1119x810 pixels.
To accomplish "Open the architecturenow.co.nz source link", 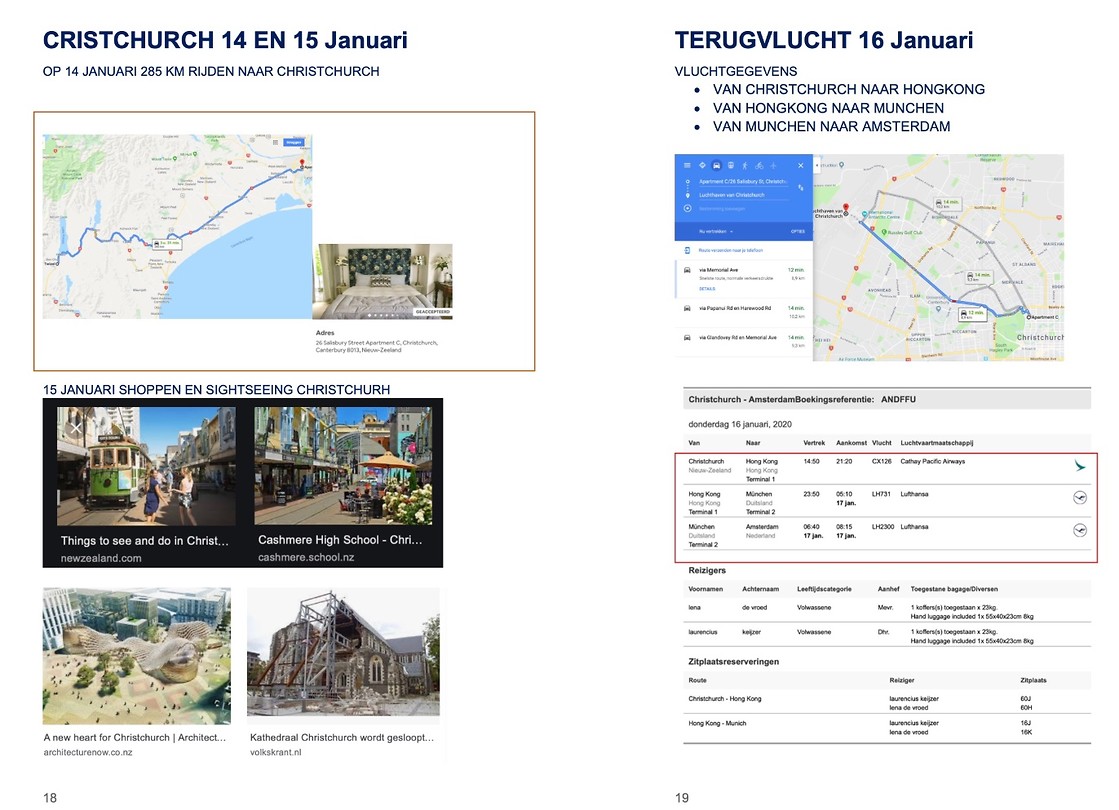I will 88,752.
